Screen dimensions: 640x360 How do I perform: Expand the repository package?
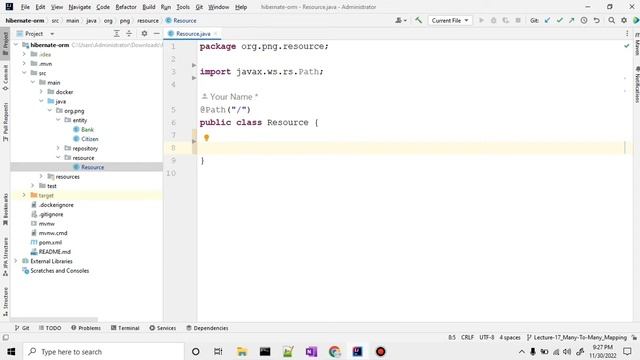[x=58, y=148]
